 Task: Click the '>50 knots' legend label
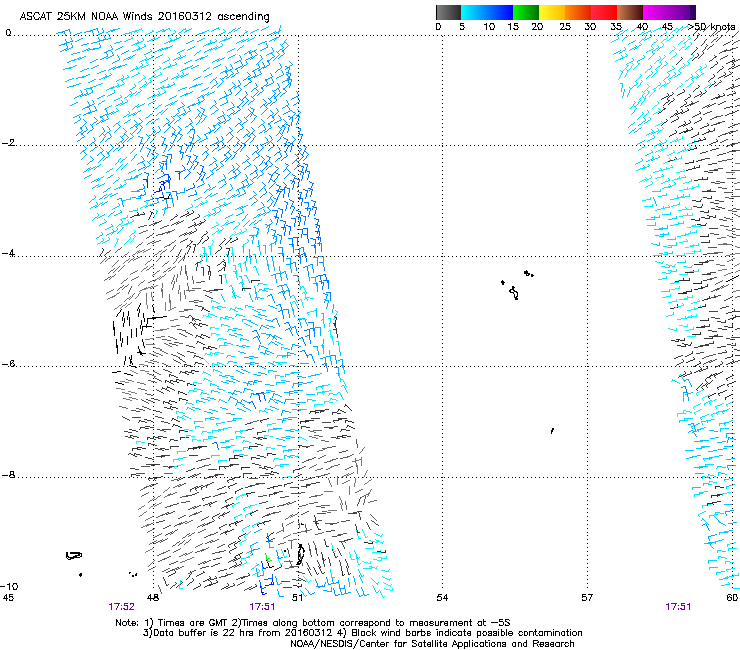[712, 27]
